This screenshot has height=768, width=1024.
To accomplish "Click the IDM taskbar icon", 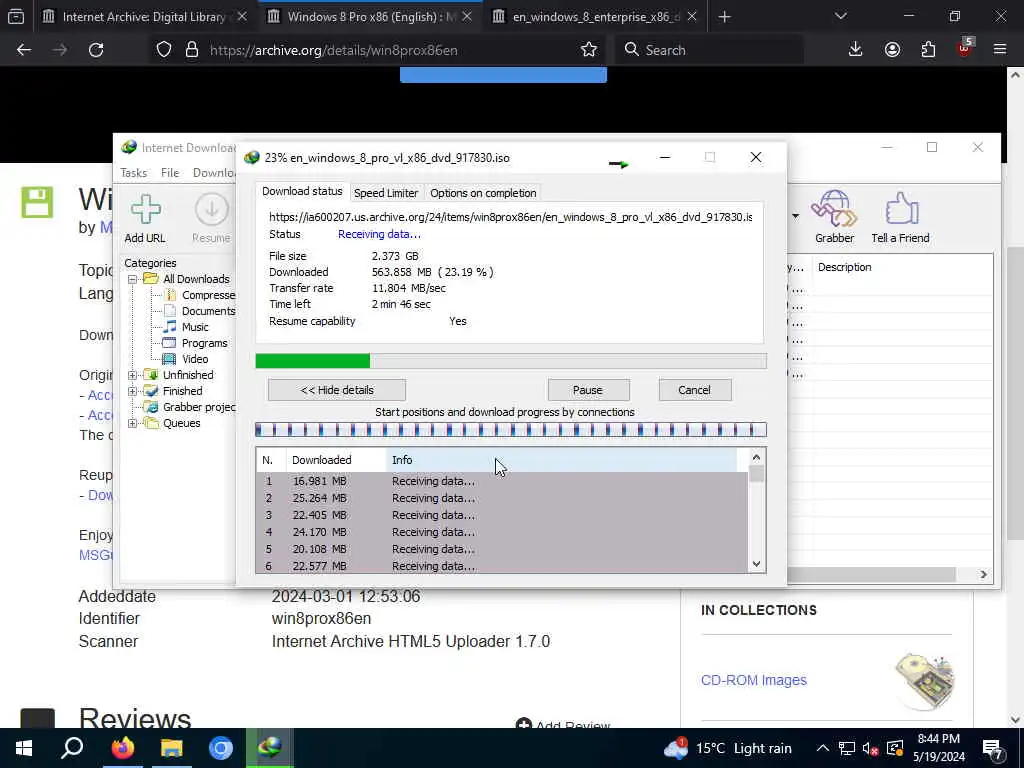I will 270,748.
